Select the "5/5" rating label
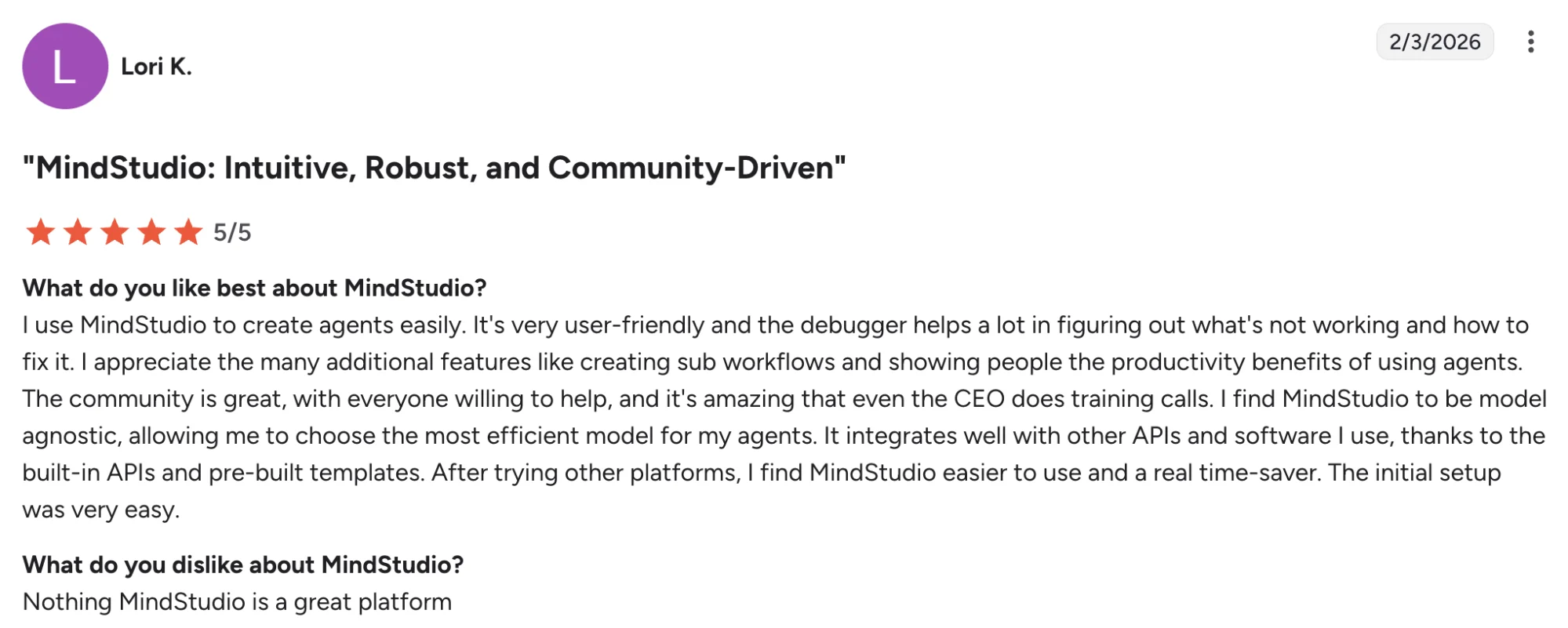The width and height of the screenshot is (1568, 628). (x=233, y=232)
